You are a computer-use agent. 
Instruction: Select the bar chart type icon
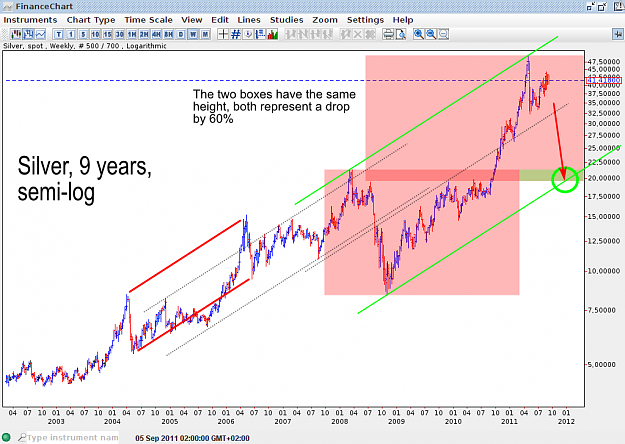28,35
